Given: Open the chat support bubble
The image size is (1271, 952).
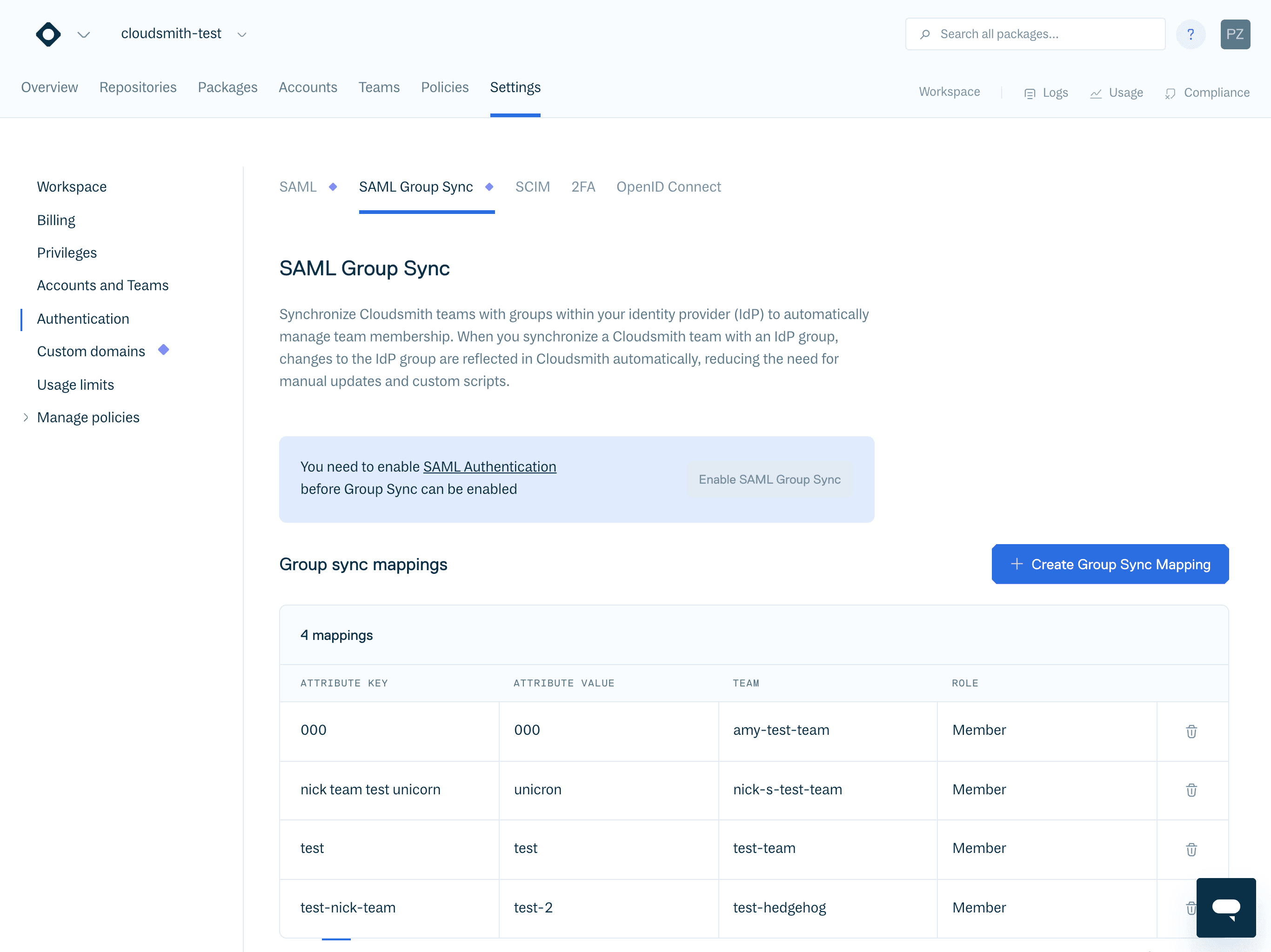Looking at the screenshot, I should (x=1226, y=908).
